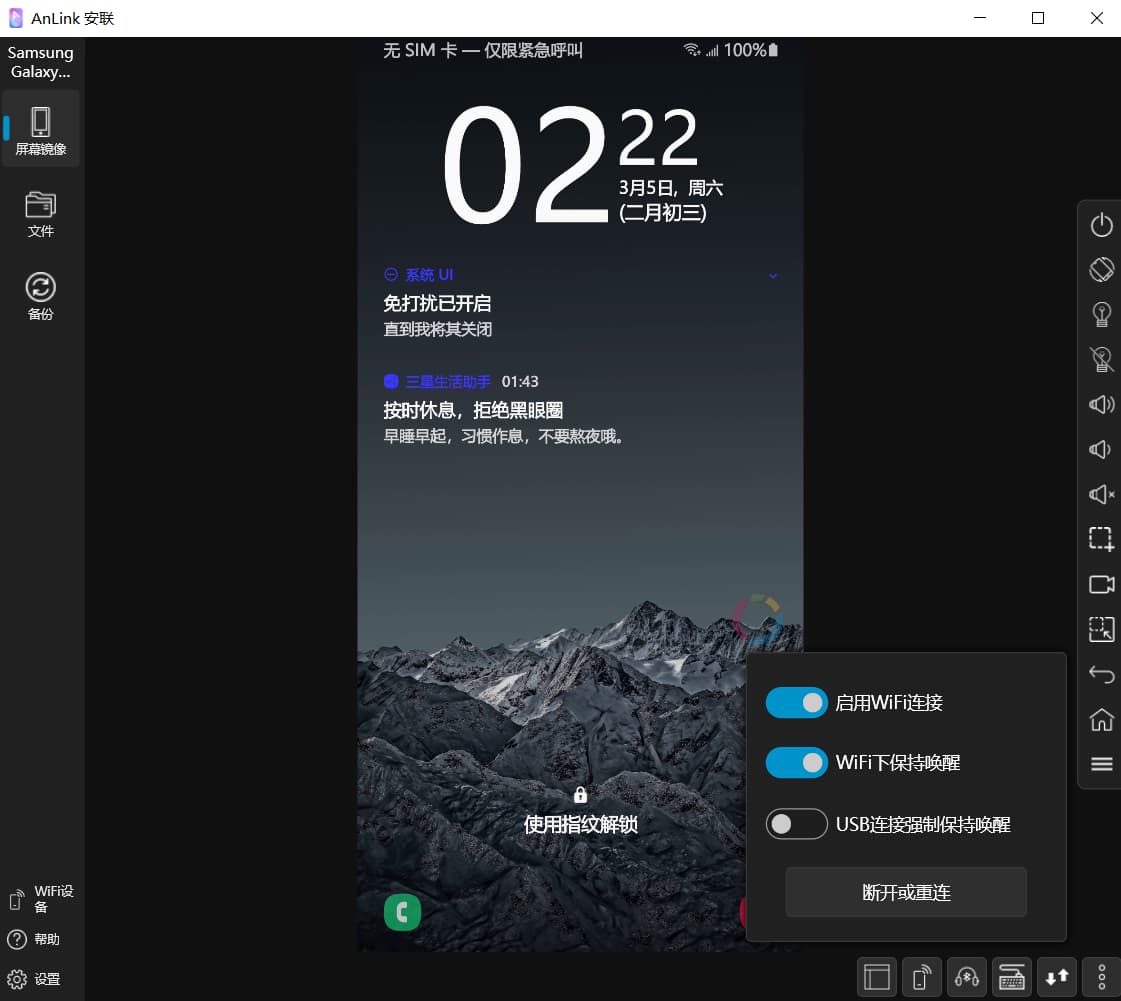Open the Files (文件) section
Screen dimensions: 1121x1001
(41, 214)
